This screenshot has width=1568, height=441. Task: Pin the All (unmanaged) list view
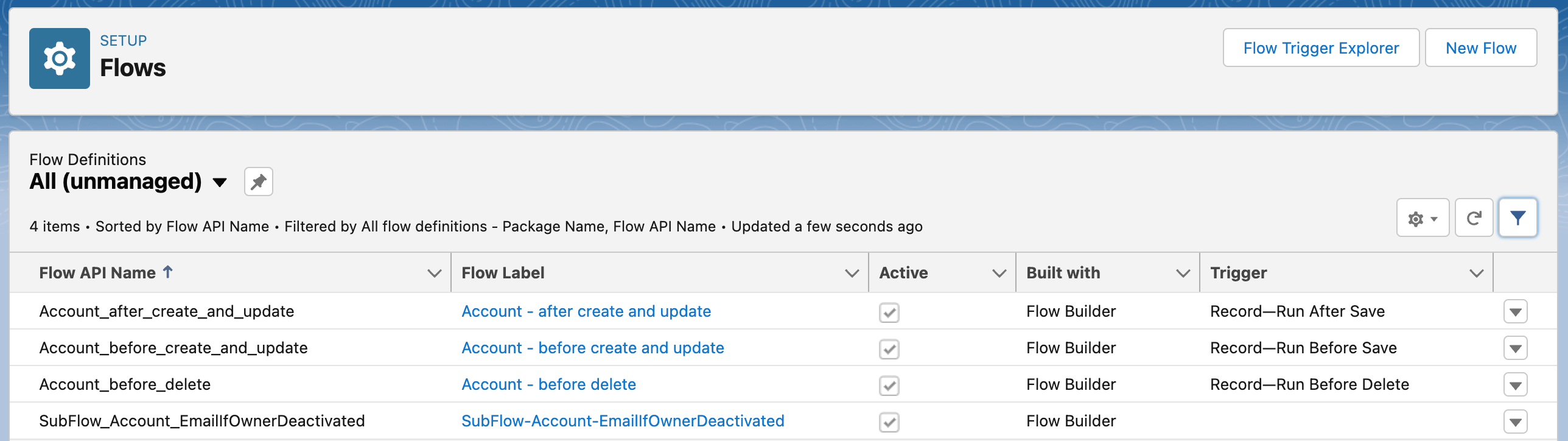click(259, 182)
